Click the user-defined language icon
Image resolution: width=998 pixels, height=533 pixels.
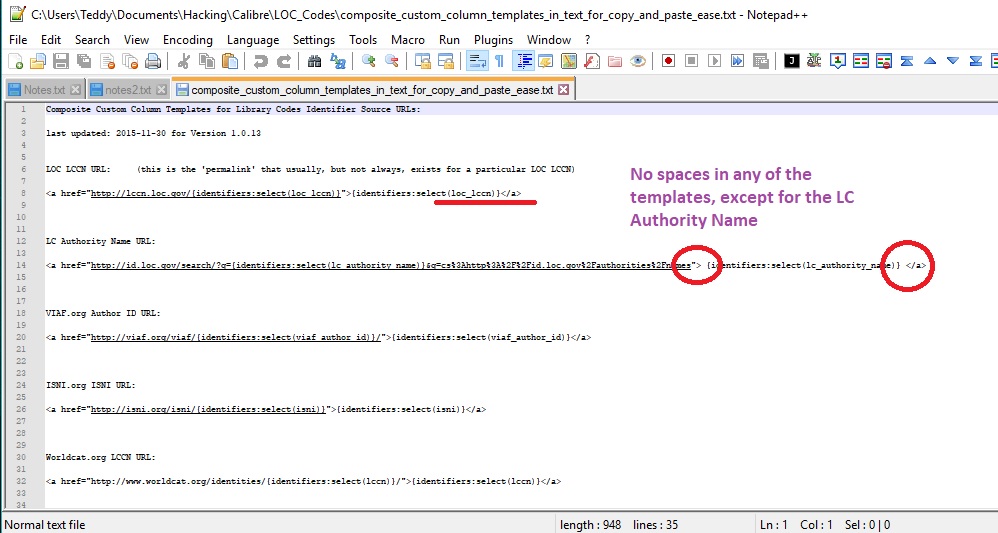tap(546, 61)
